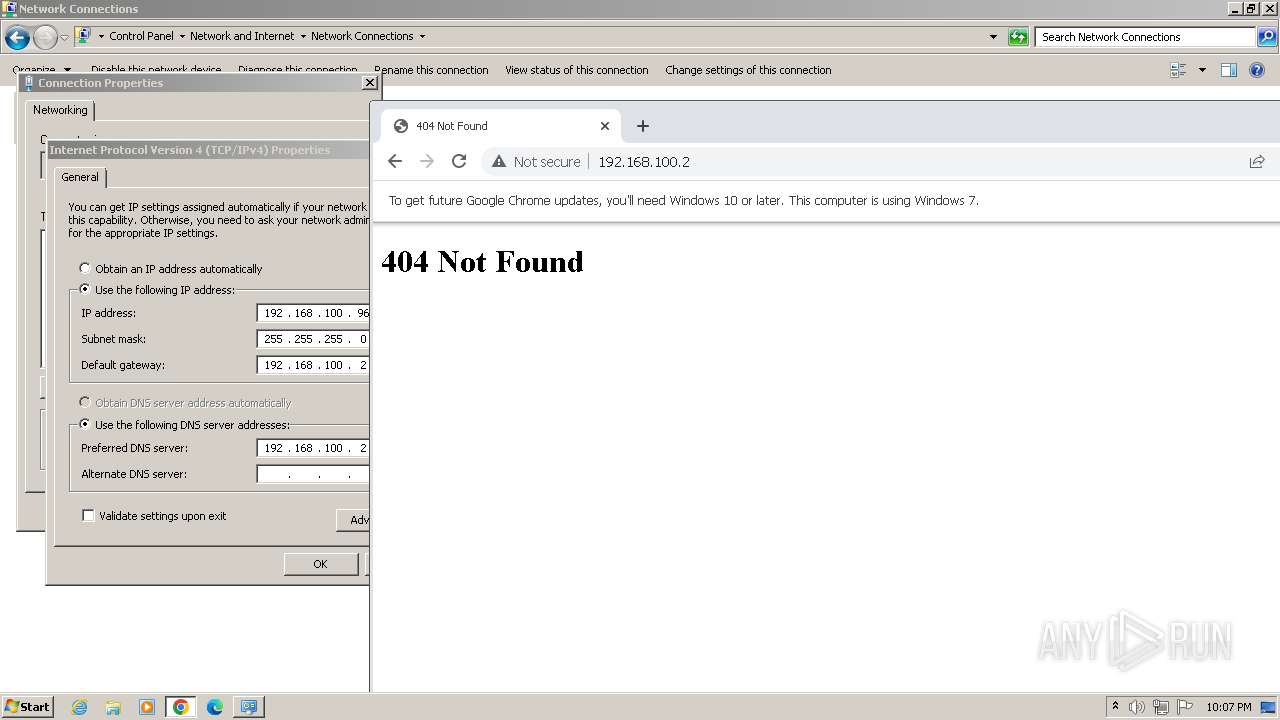Change the explorer view icon

coord(1178,70)
